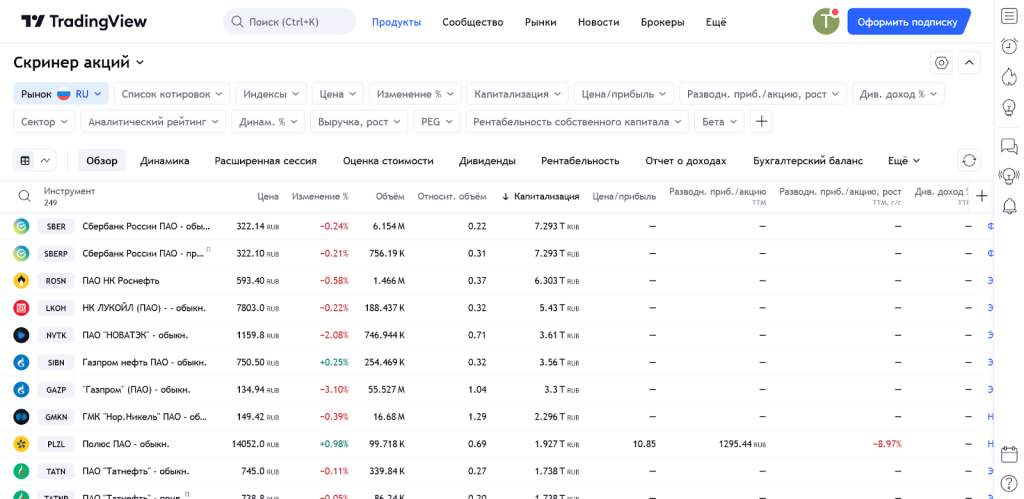Open the Аналитический рейтинг filter
Image resolution: width=1024 pixels, height=499 pixels.
click(x=153, y=121)
